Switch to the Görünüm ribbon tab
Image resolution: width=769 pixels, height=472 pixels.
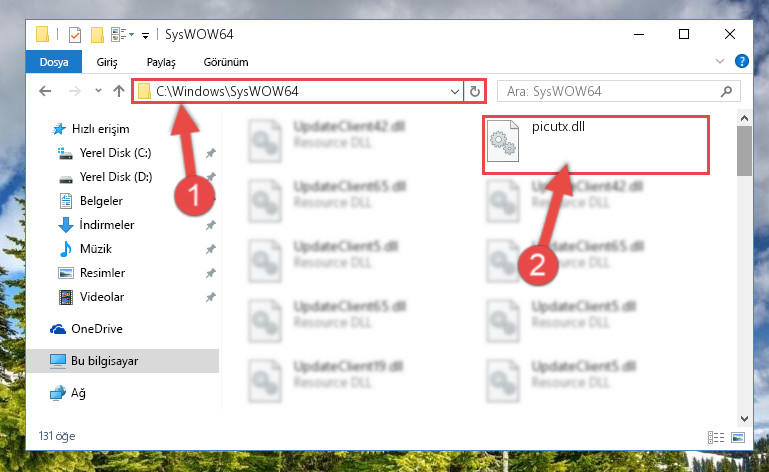pos(226,62)
